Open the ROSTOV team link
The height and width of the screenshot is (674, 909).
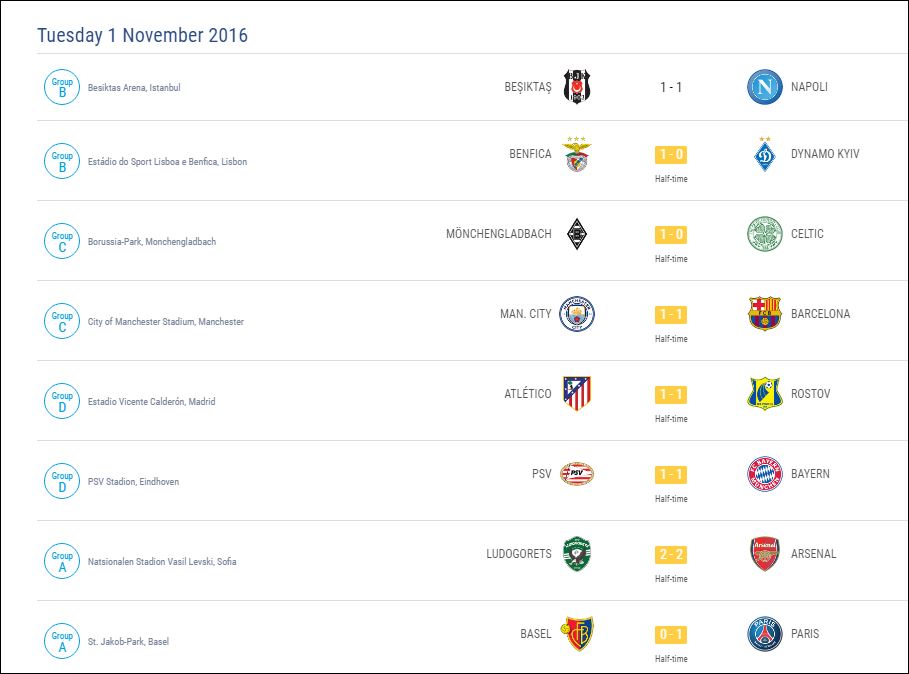click(810, 394)
